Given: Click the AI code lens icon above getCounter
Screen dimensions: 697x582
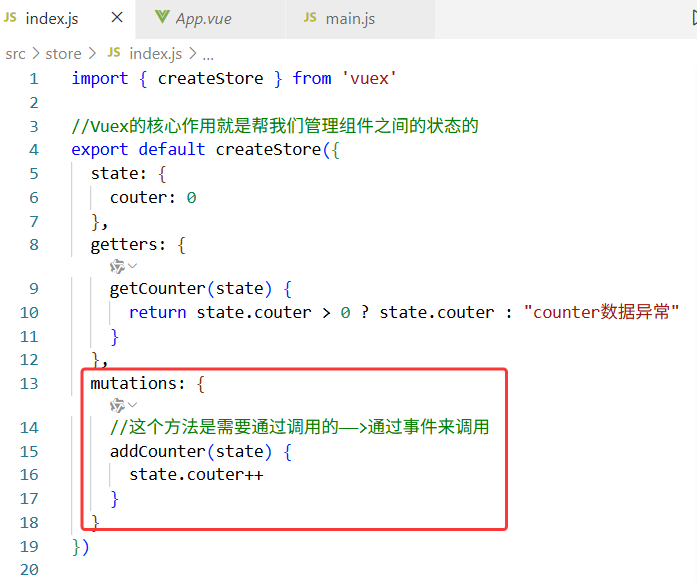Looking at the screenshot, I should click(x=117, y=266).
